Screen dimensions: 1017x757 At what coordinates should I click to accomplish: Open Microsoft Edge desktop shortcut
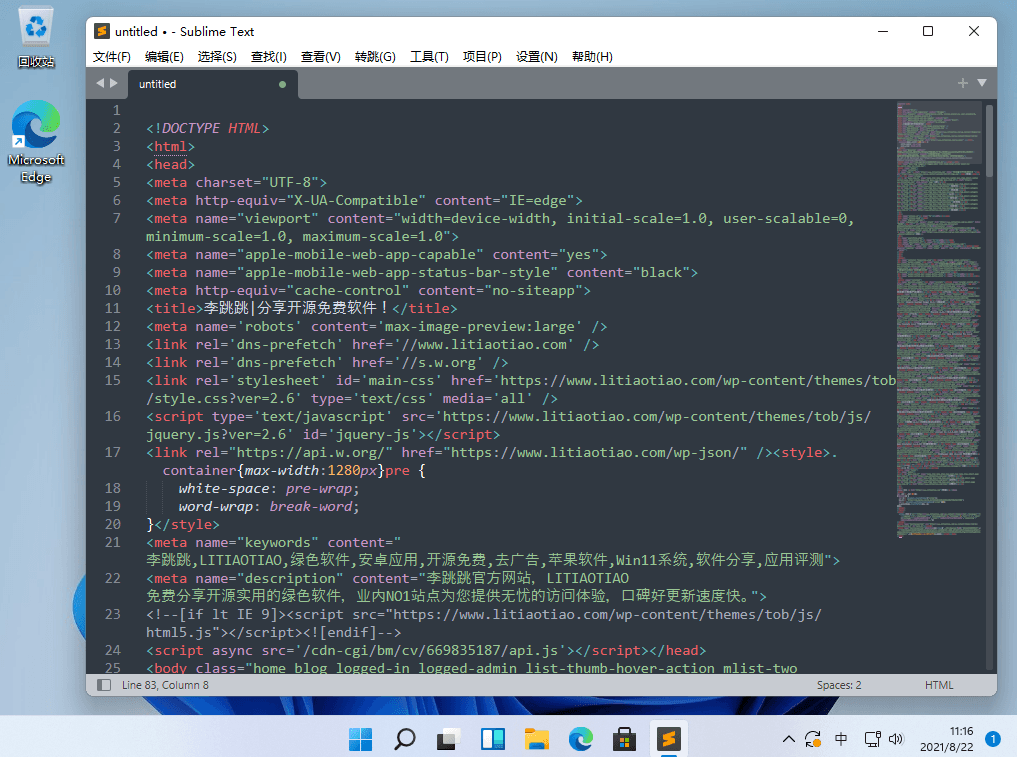coord(36,143)
